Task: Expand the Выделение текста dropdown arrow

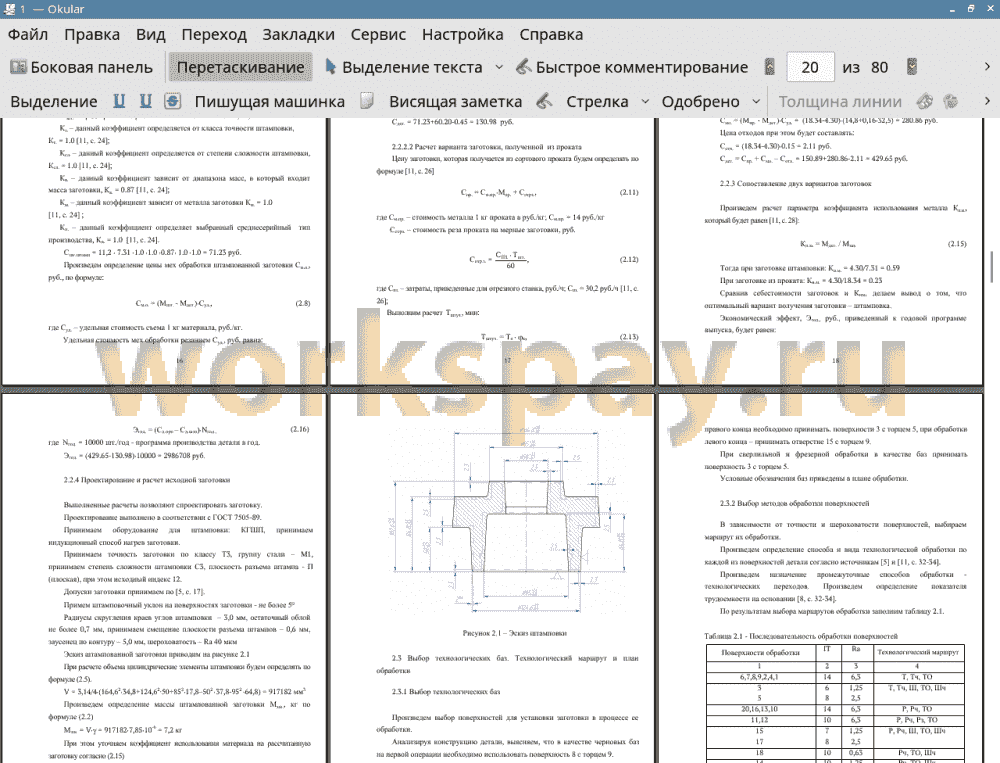Action: pyautogui.click(x=499, y=67)
